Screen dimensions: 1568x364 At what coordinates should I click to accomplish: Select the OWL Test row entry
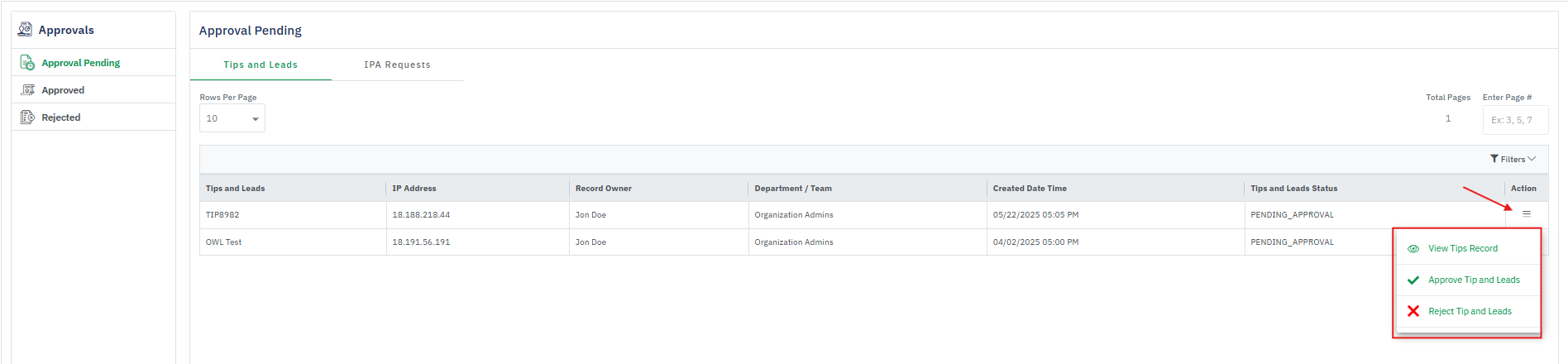(x=224, y=242)
